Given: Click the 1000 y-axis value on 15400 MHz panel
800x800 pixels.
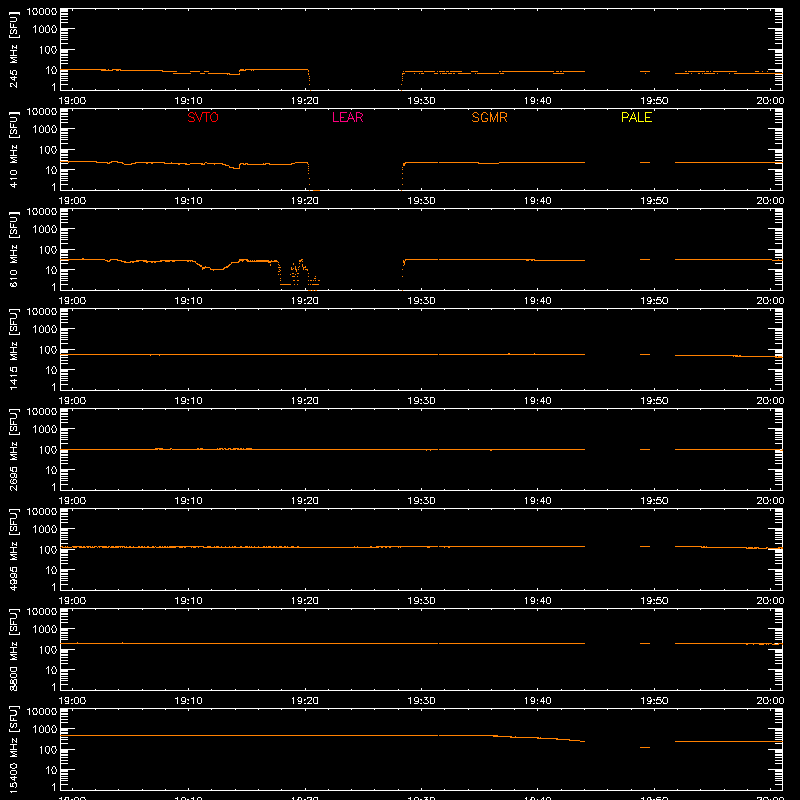Looking at the screenshot, I should coord(45,729).
